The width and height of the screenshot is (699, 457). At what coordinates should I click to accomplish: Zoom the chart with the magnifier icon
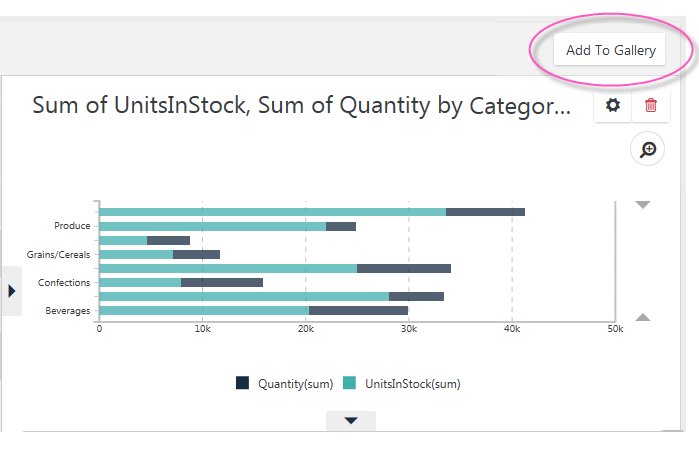647,149
